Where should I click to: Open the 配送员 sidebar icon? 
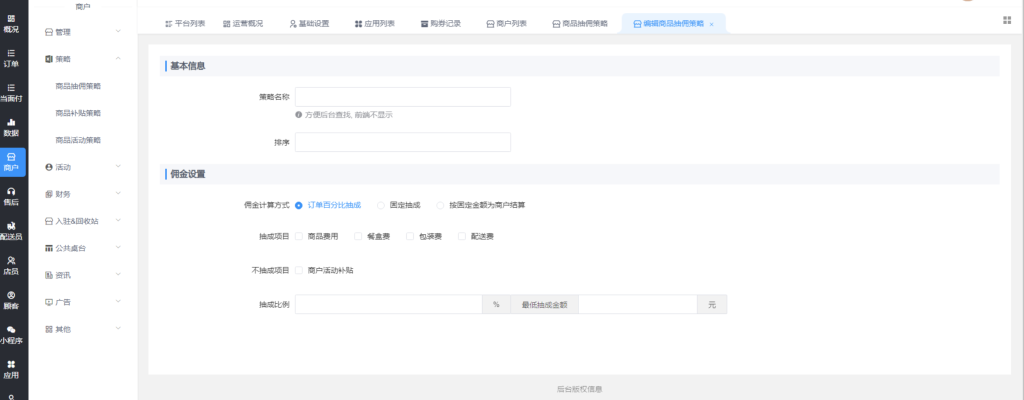13,230
